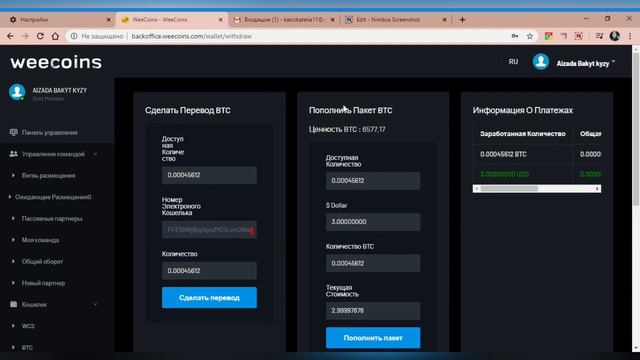This screenshot has width=640, height=360.
Task: Click the Количество field in transfer form
Action: (209, 271)
